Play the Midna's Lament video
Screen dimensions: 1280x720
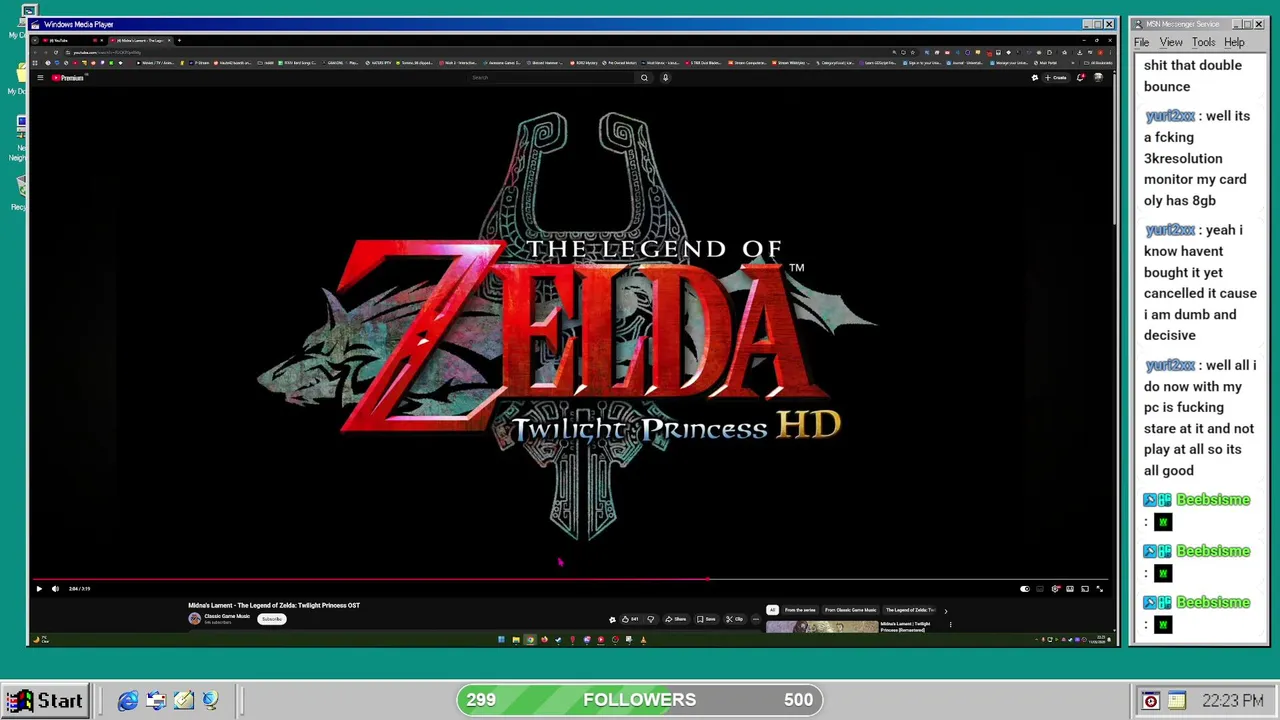(x=39, y=589)
